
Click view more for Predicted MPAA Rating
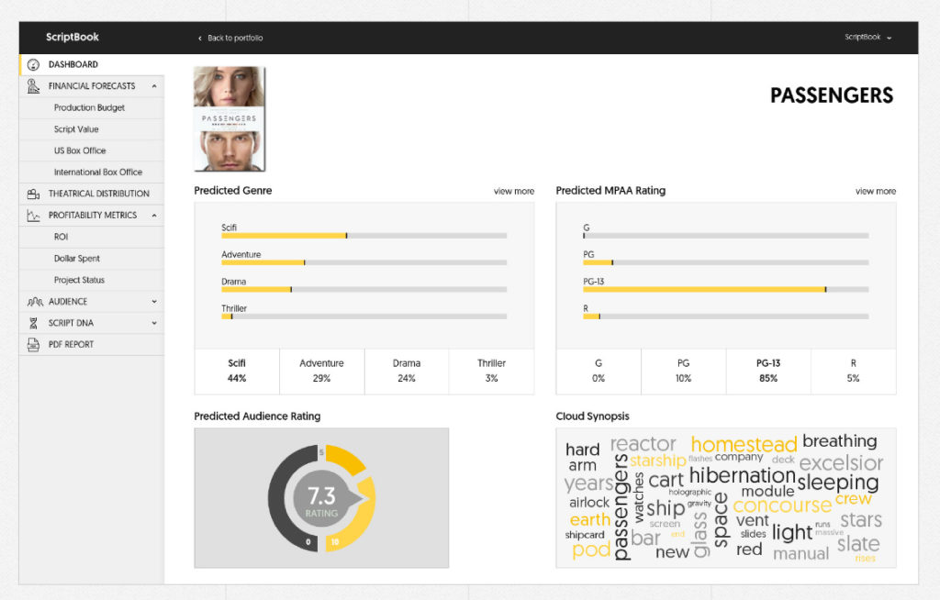[875, 191]
